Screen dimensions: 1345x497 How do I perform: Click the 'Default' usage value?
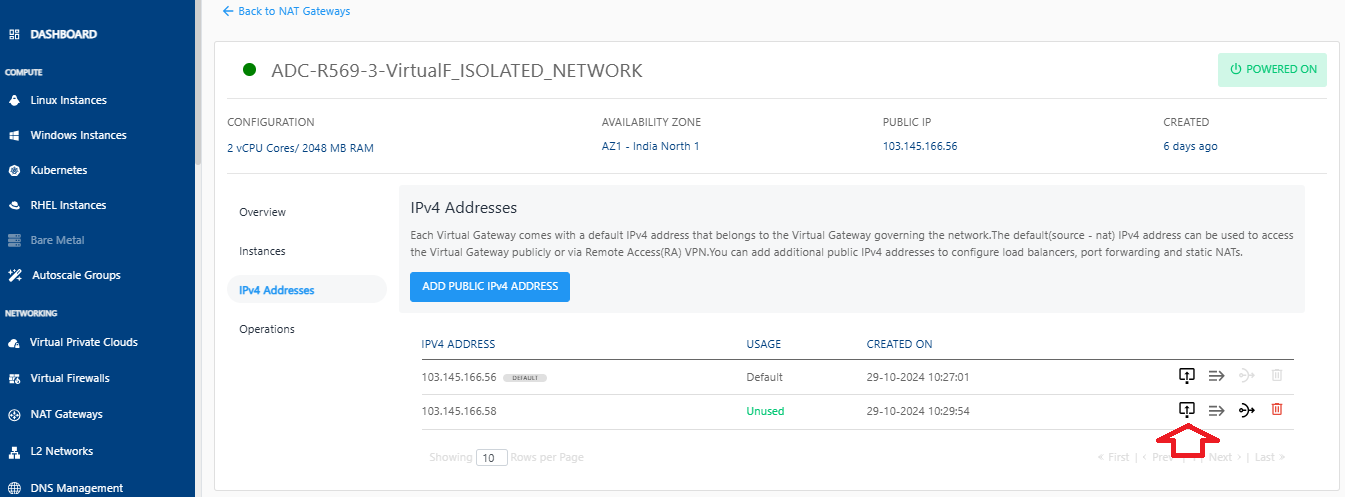[x=764, y=377]
